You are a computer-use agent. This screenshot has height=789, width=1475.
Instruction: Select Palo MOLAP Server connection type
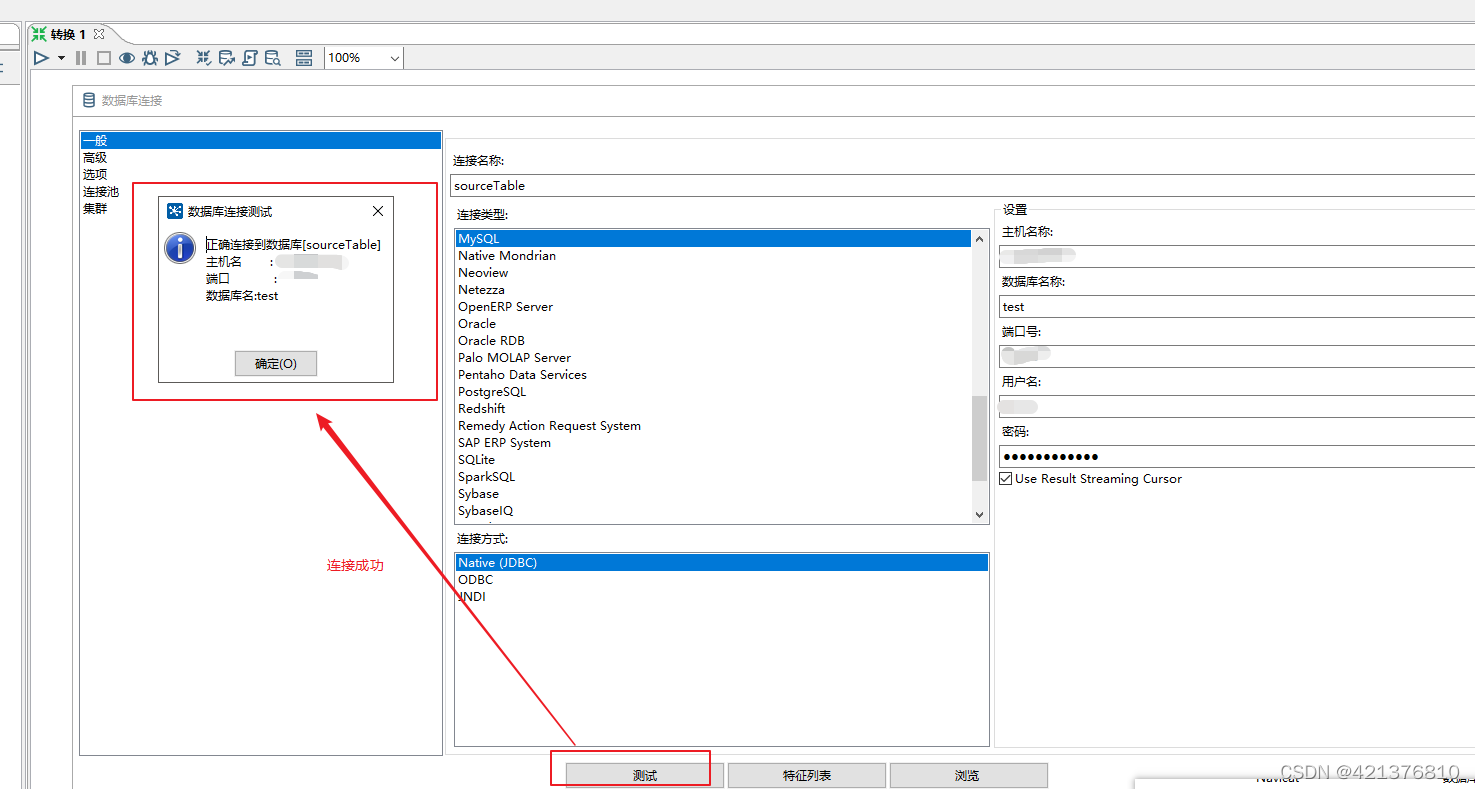tap(515, 357)
